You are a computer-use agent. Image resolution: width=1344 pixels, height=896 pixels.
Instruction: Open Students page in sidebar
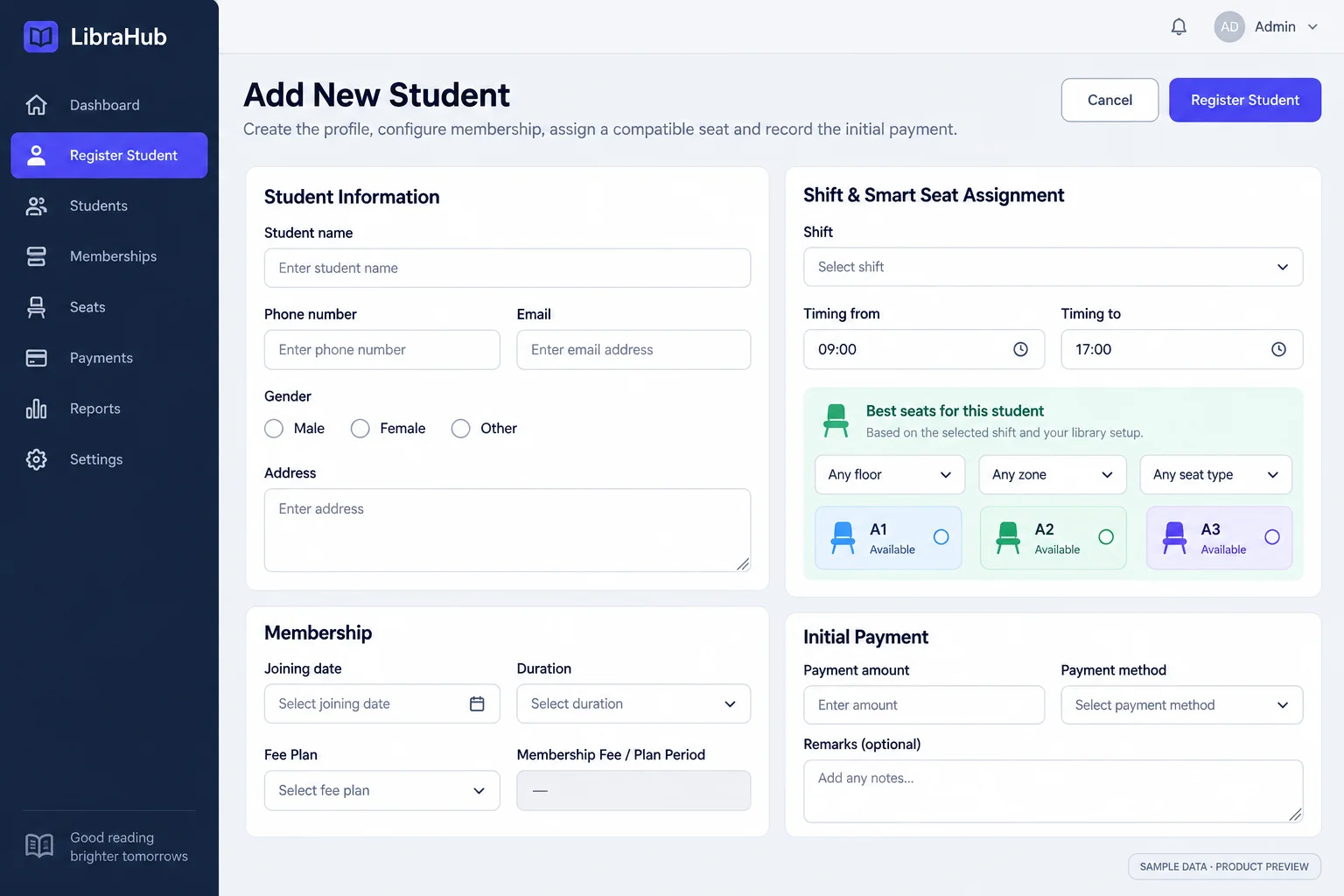point(108,206)
